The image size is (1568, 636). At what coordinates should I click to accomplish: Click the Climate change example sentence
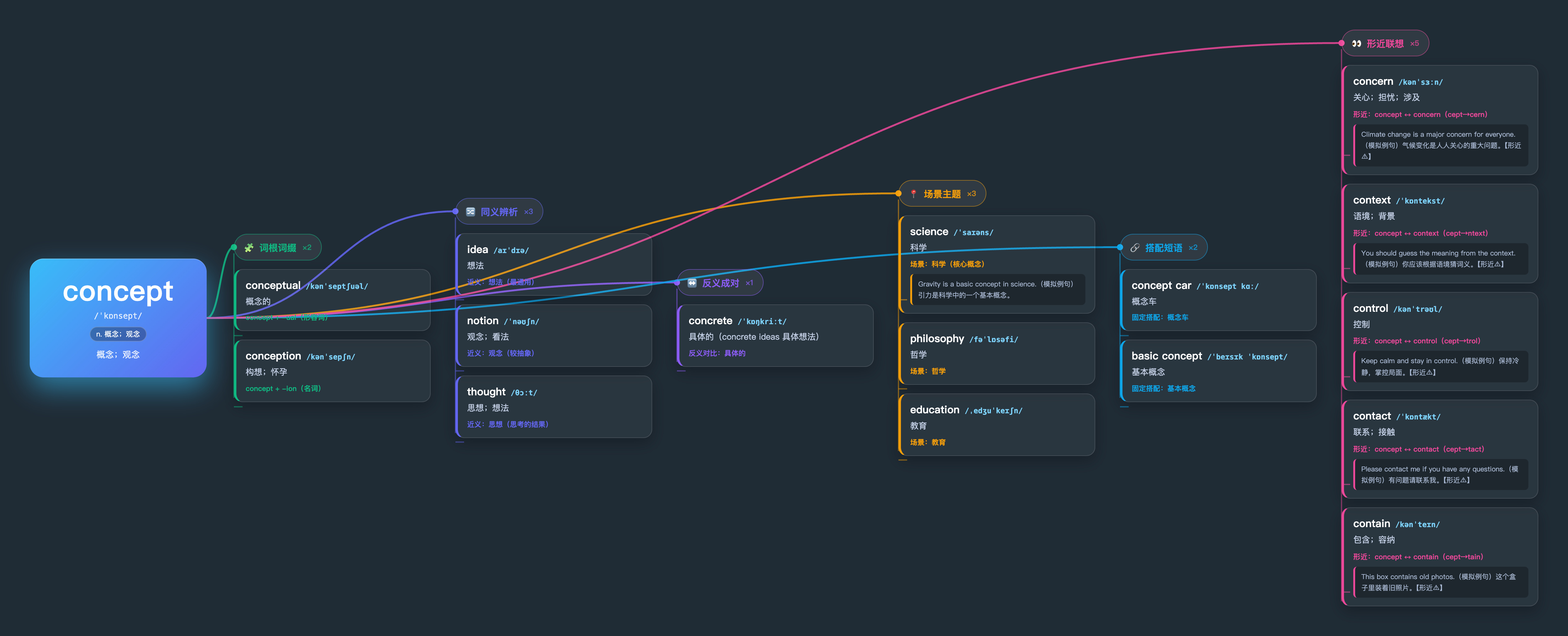point(1441,145)
